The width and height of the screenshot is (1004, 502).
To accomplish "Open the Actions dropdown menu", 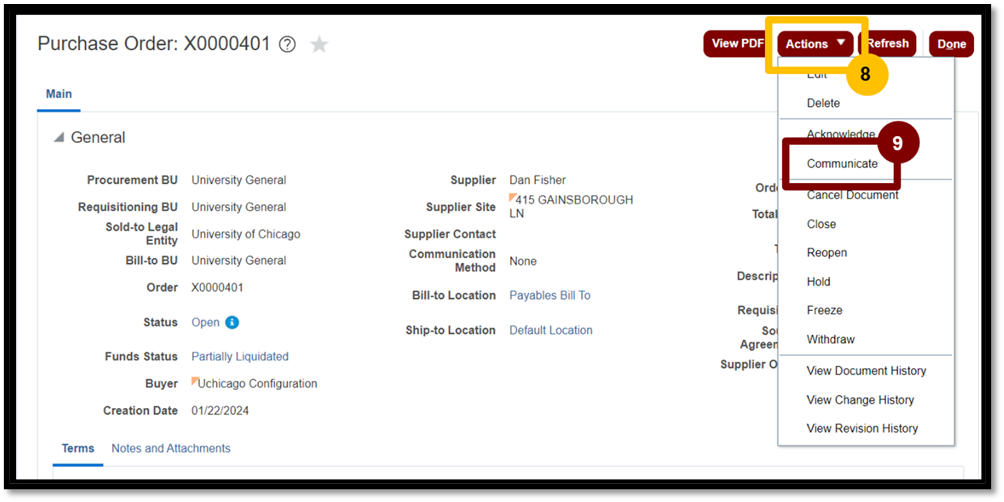I will [x=815, y=44].
